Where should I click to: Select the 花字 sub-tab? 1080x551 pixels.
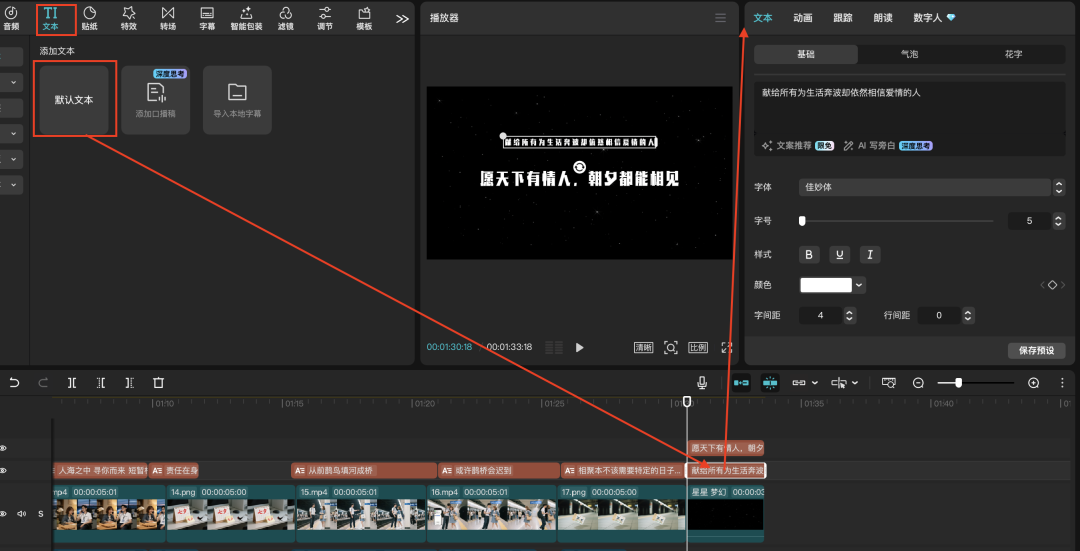point(1013,55)
